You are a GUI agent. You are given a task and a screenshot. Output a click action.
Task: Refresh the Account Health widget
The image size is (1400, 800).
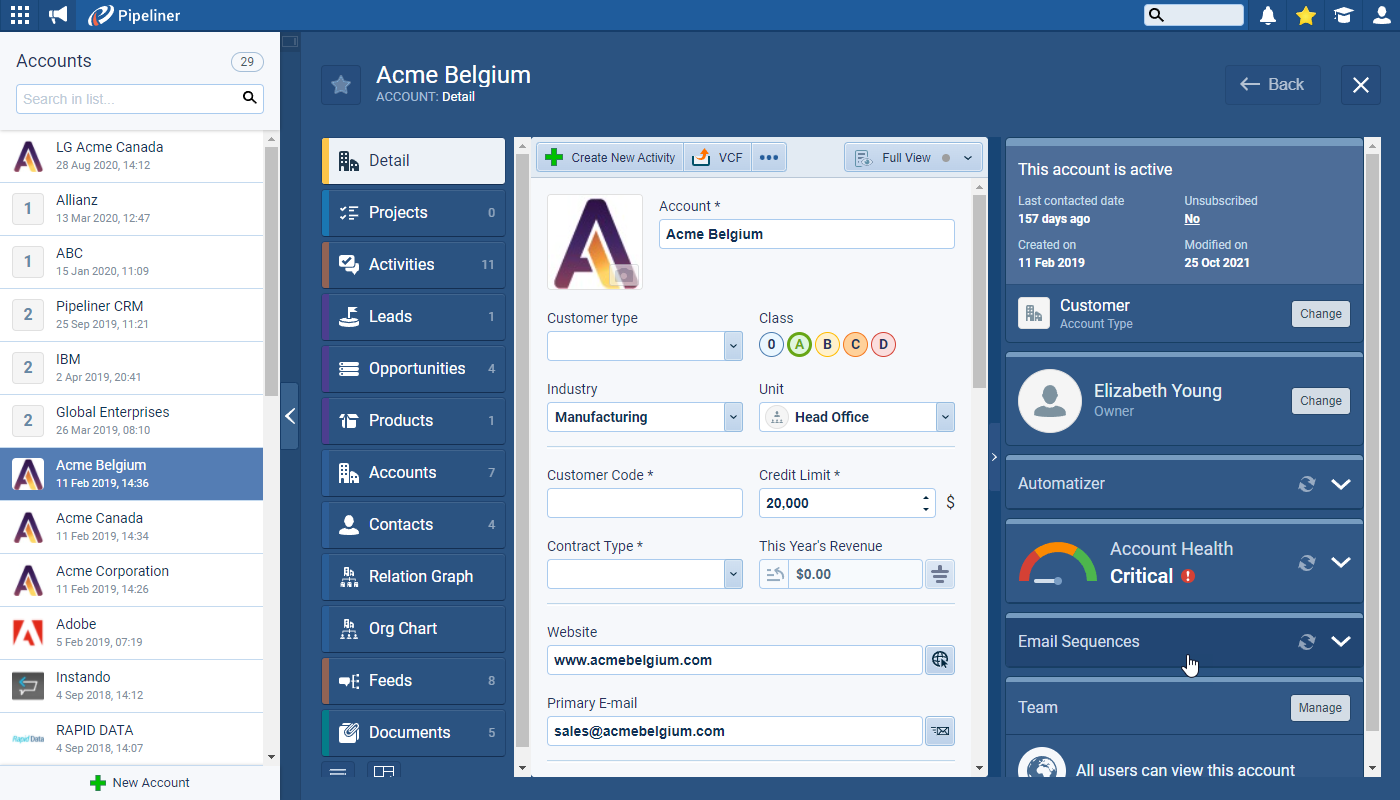click(1306, 563)
